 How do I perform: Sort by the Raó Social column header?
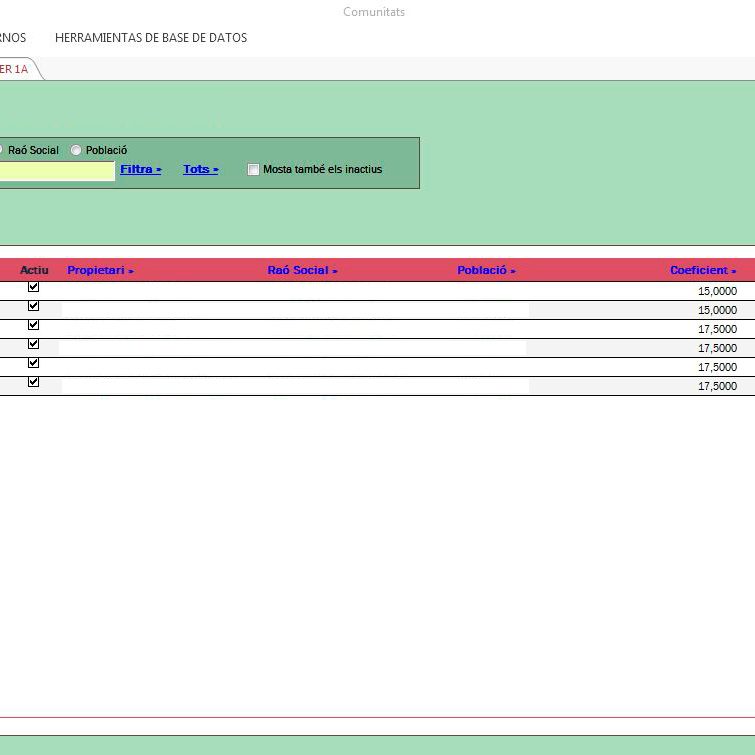302,270
